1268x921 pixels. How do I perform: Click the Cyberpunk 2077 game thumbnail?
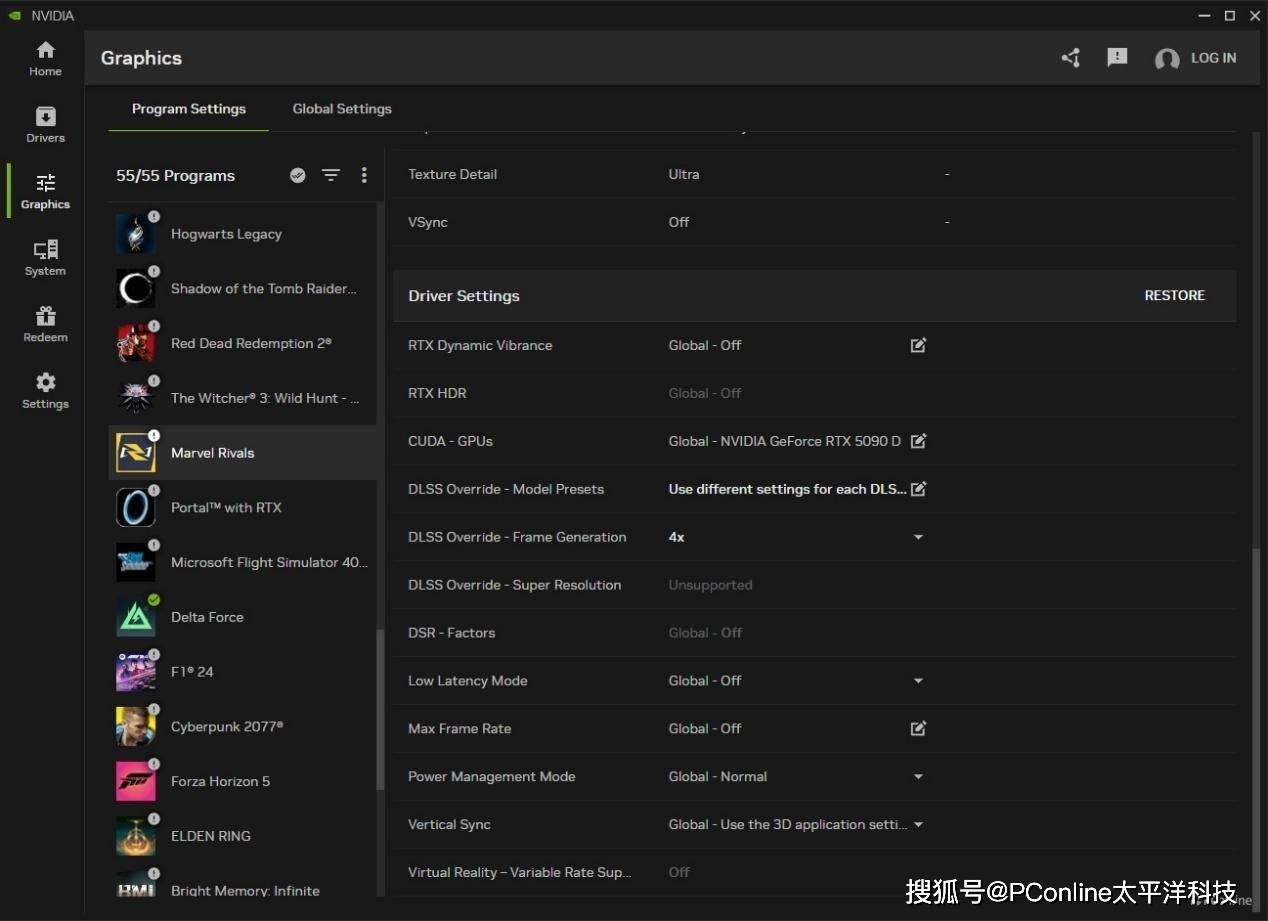tap(136, 727)
